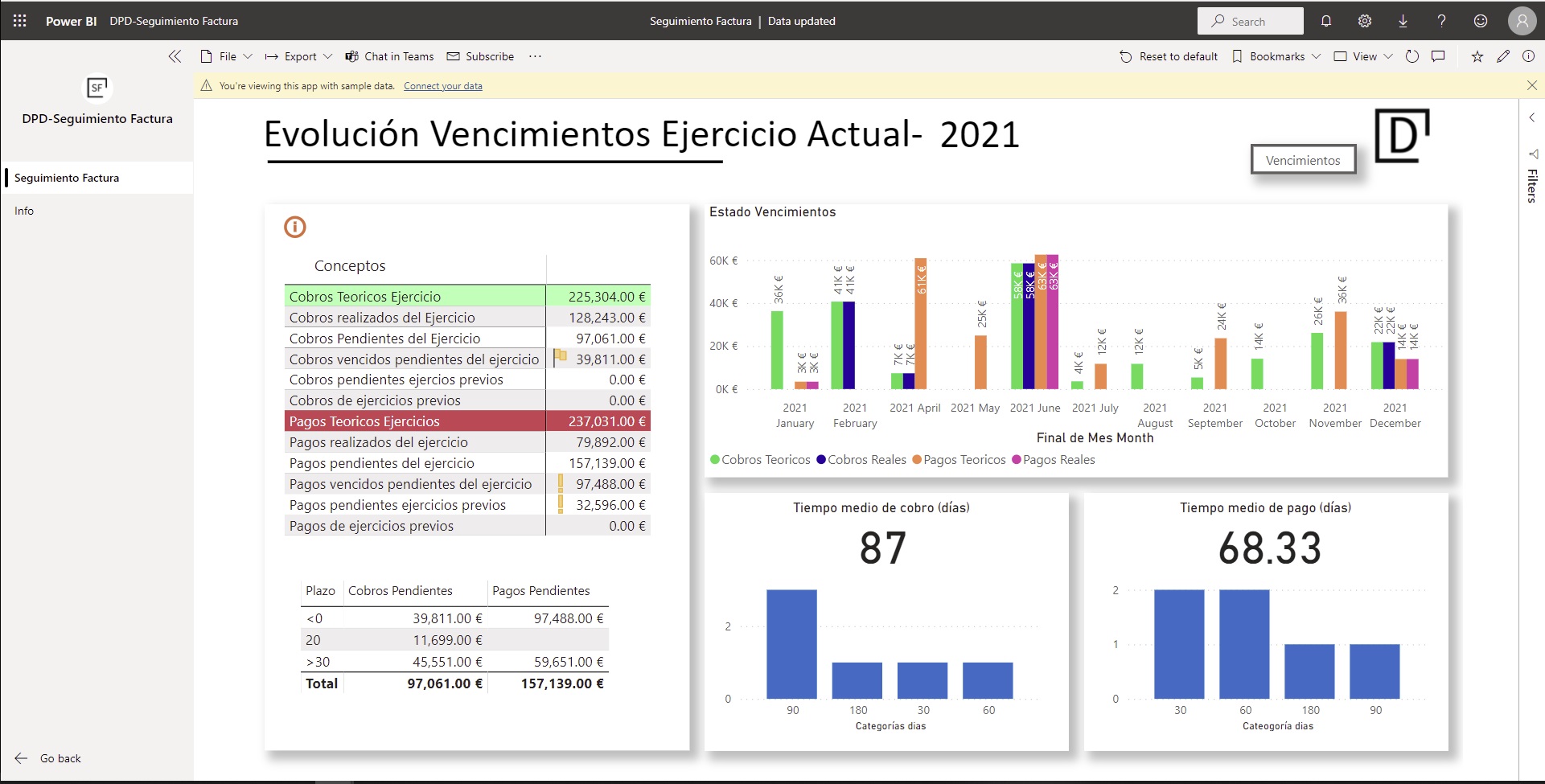Select the Seguimiento Factura page

coord(67,177)
